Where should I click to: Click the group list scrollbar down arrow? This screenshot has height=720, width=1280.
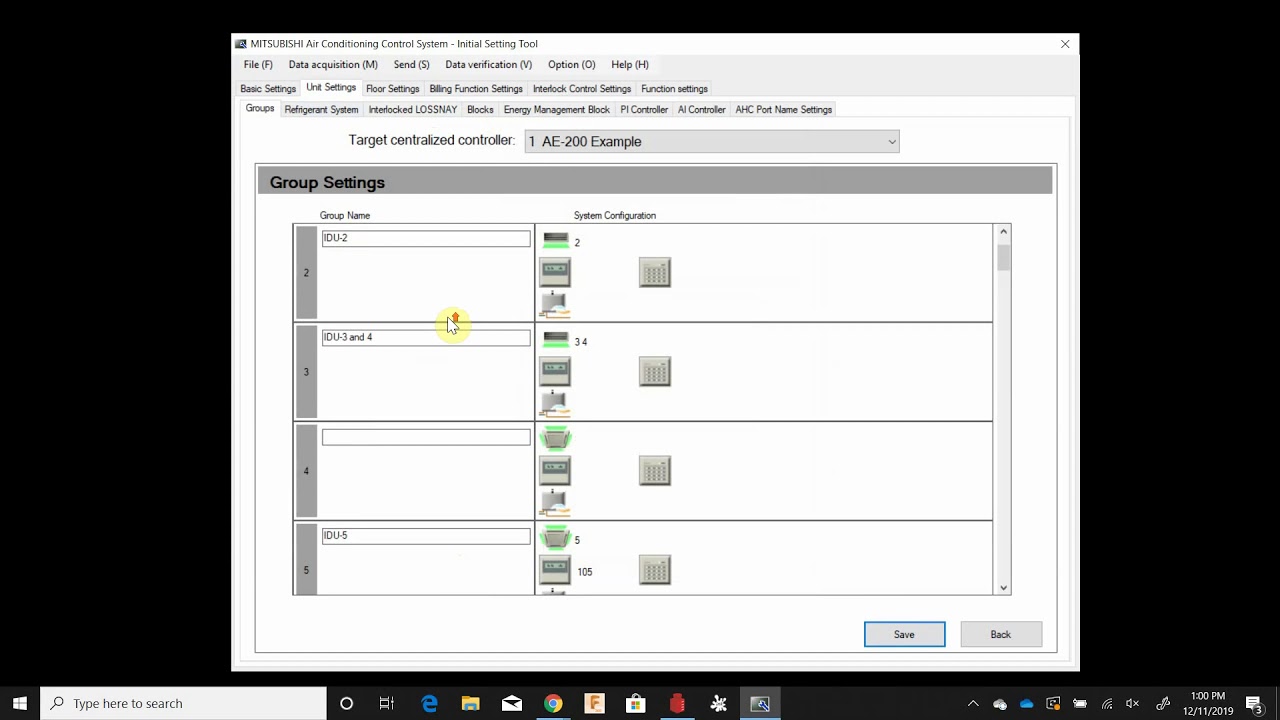[1003, 587]
